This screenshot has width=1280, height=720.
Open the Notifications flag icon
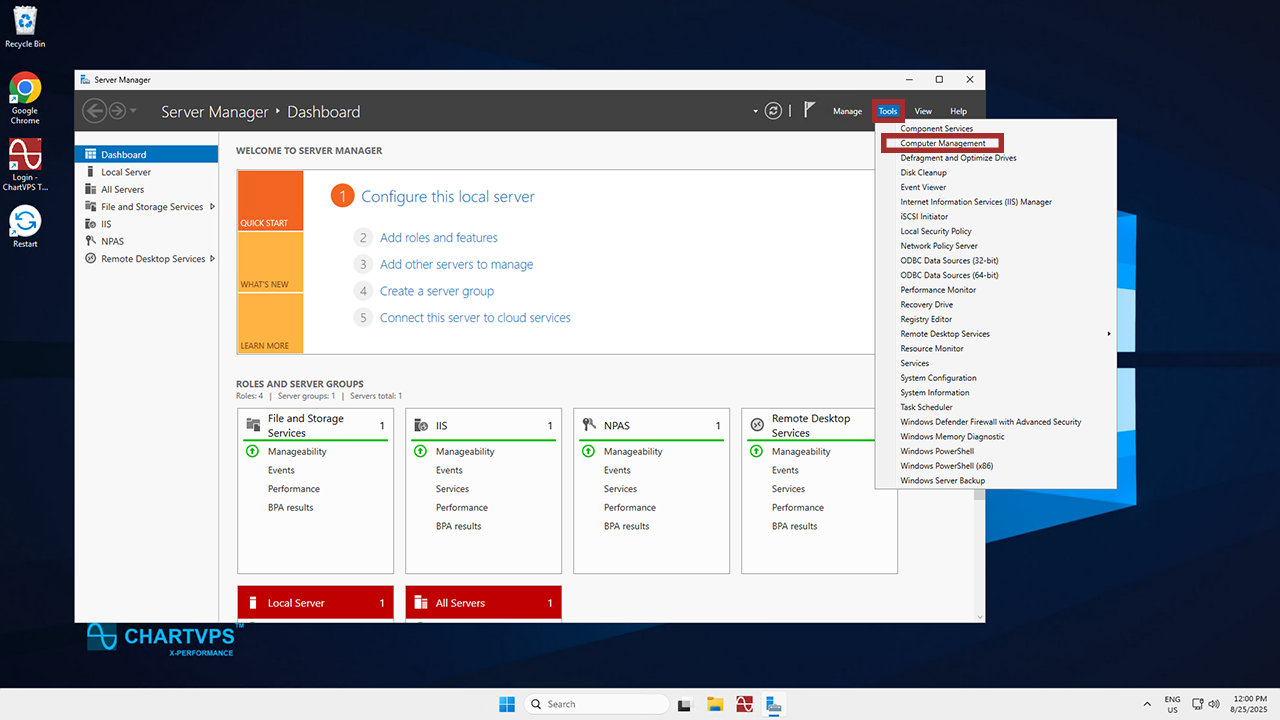(810, 111)
